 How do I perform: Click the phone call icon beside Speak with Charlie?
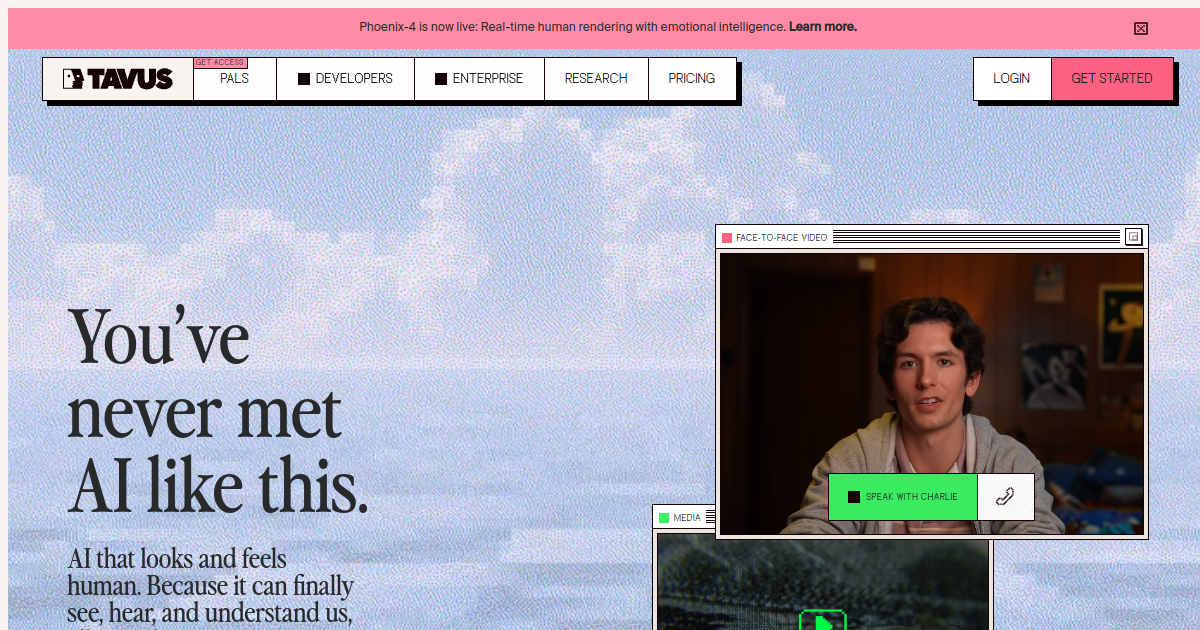[1005, 497]
